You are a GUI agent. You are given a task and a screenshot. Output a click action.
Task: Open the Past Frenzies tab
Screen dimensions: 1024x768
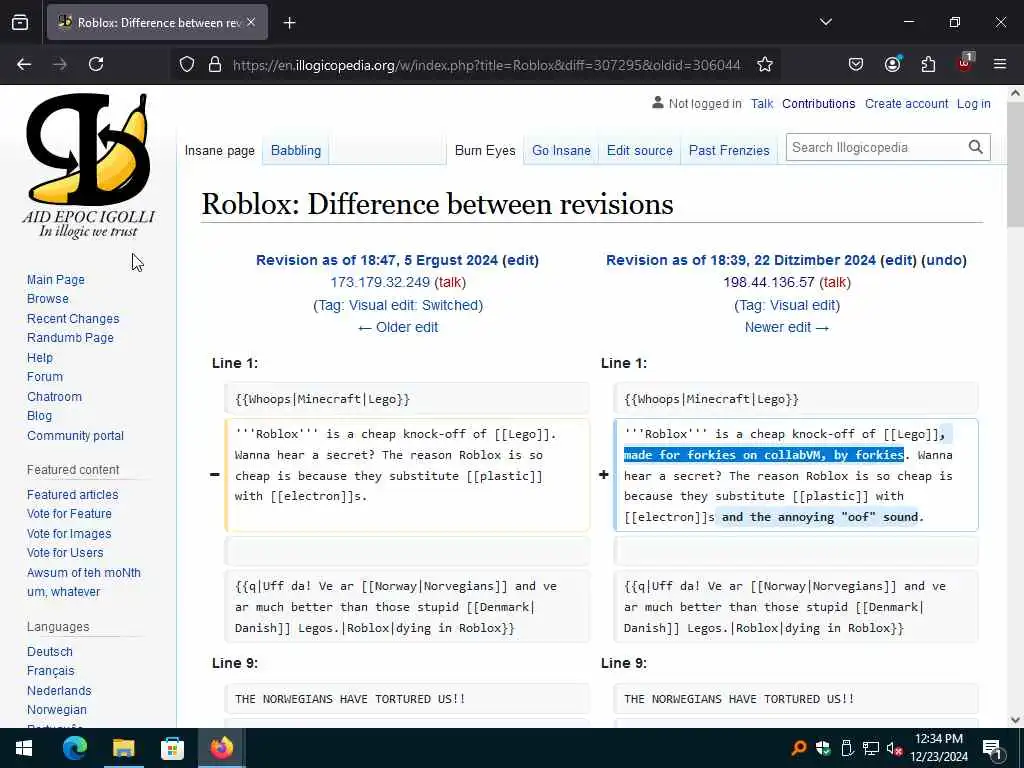tap(729, 150)
